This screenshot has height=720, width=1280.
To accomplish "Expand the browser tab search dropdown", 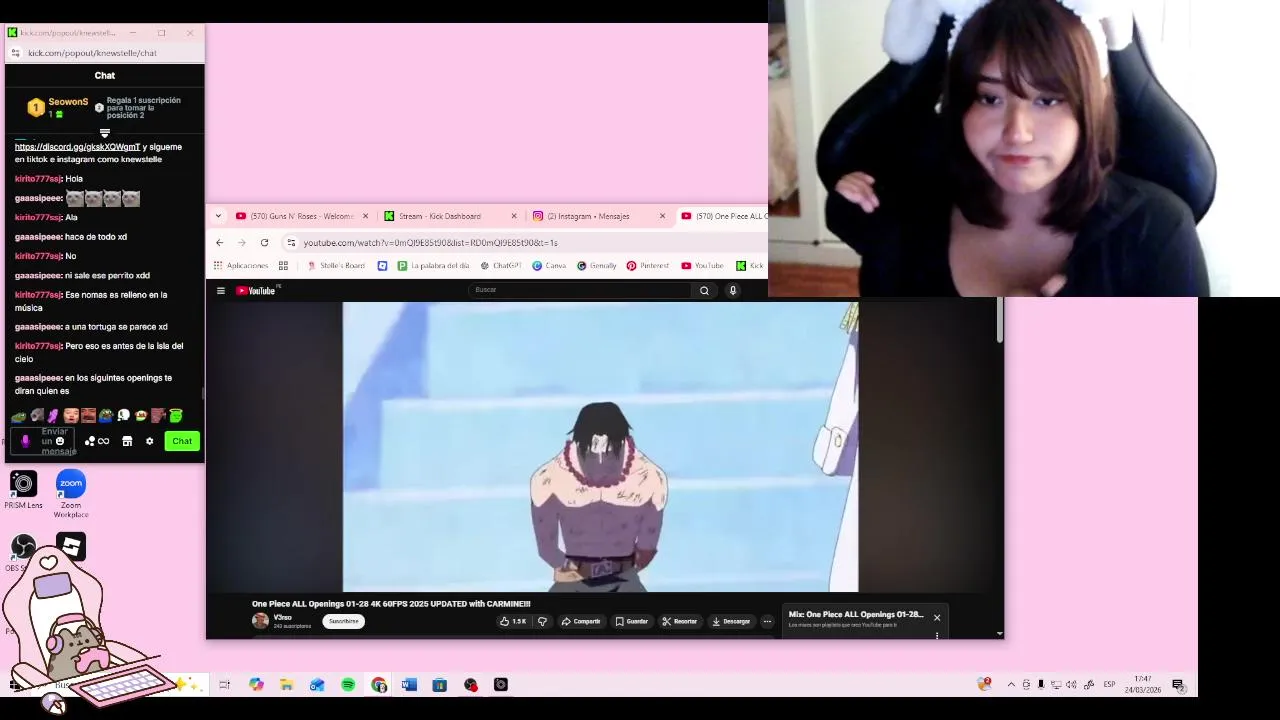I will pyautogui.click(x=218, y=216).
